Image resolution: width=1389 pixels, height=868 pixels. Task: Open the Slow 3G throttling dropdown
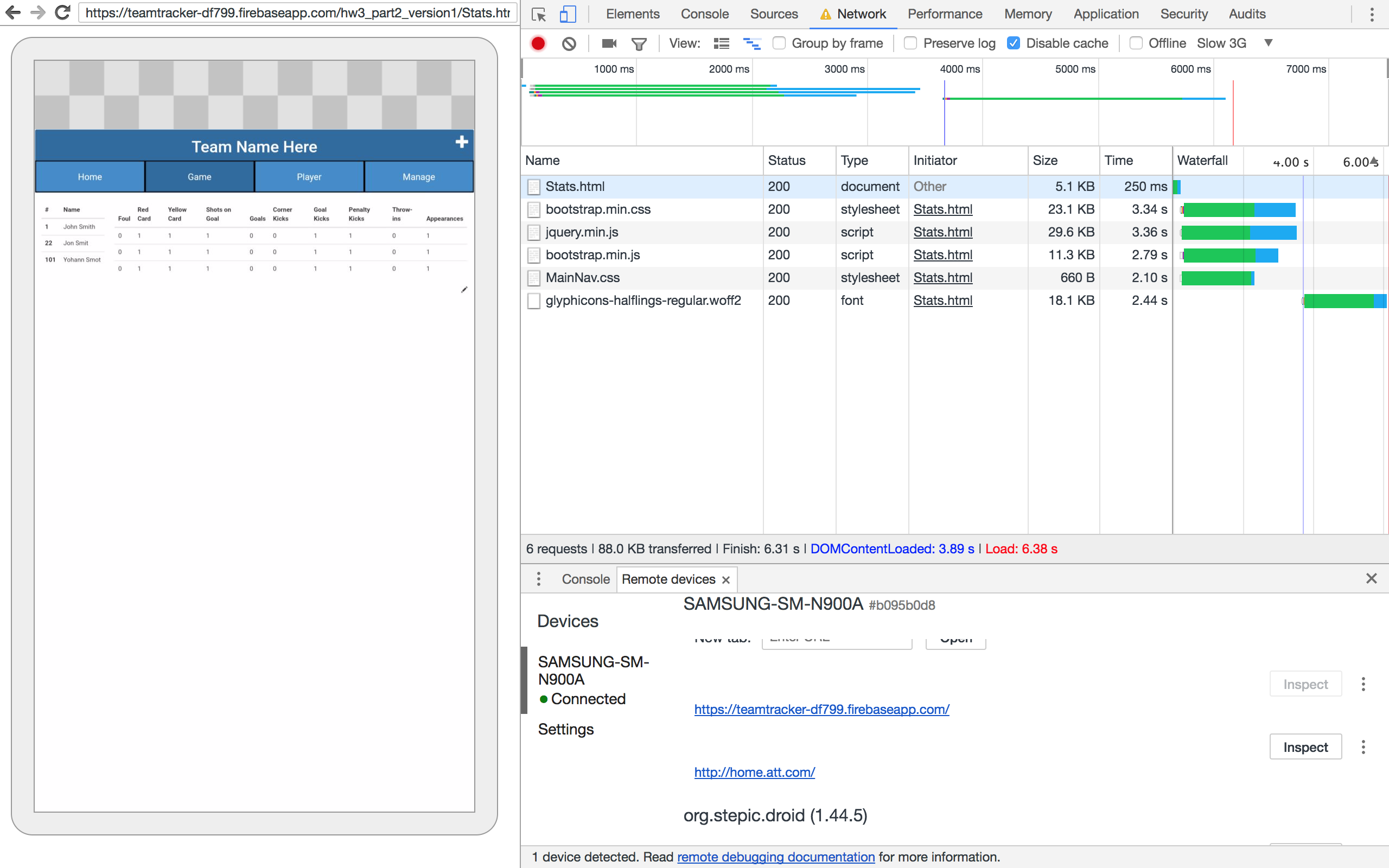(x=1235, y=43)
